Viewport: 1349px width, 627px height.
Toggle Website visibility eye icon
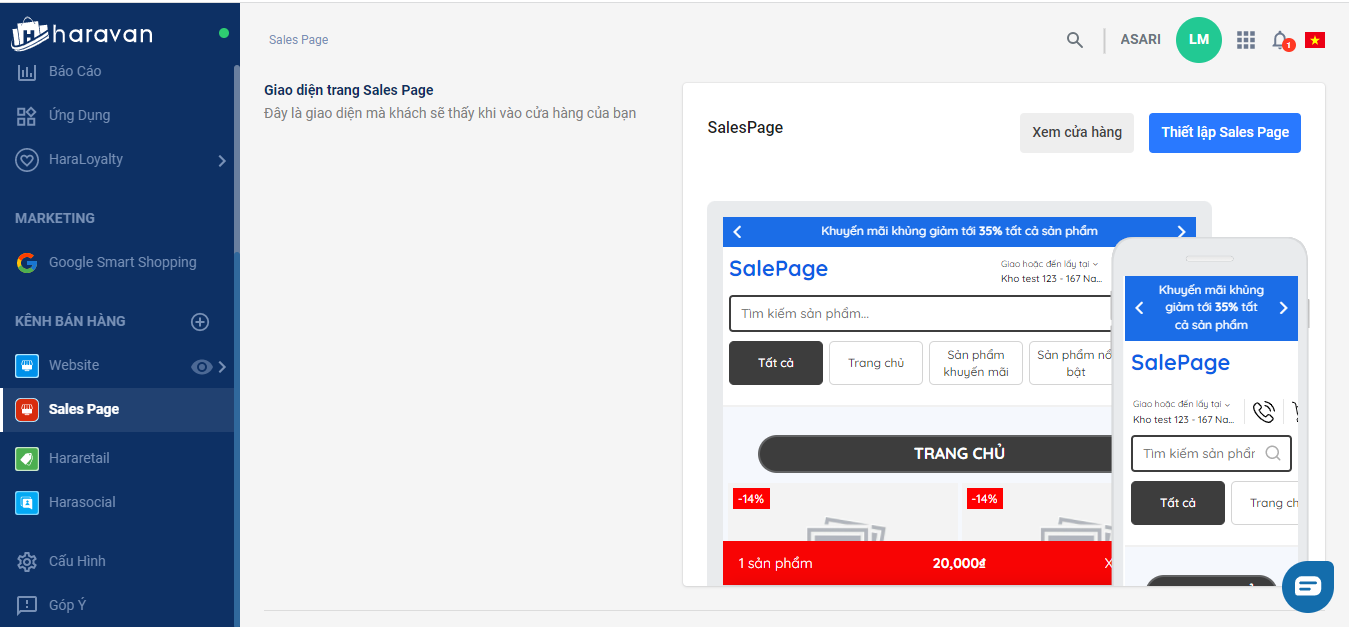pos(201,366)
